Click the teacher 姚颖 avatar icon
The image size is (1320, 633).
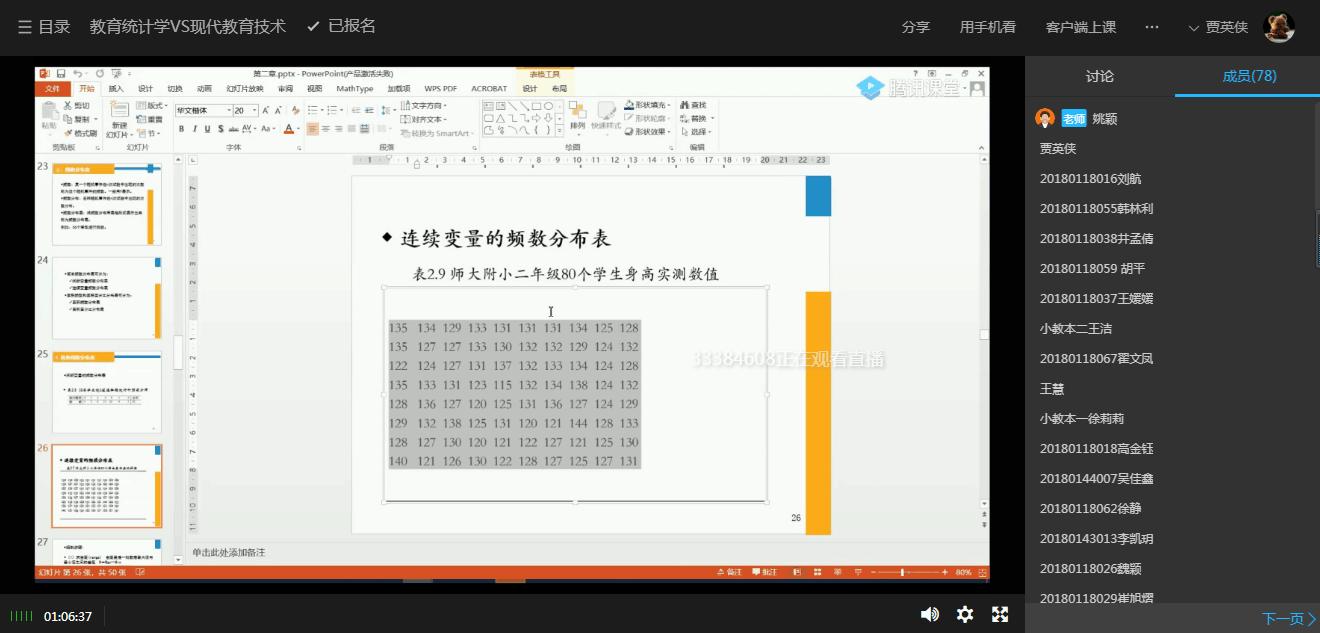point(1045,118)
